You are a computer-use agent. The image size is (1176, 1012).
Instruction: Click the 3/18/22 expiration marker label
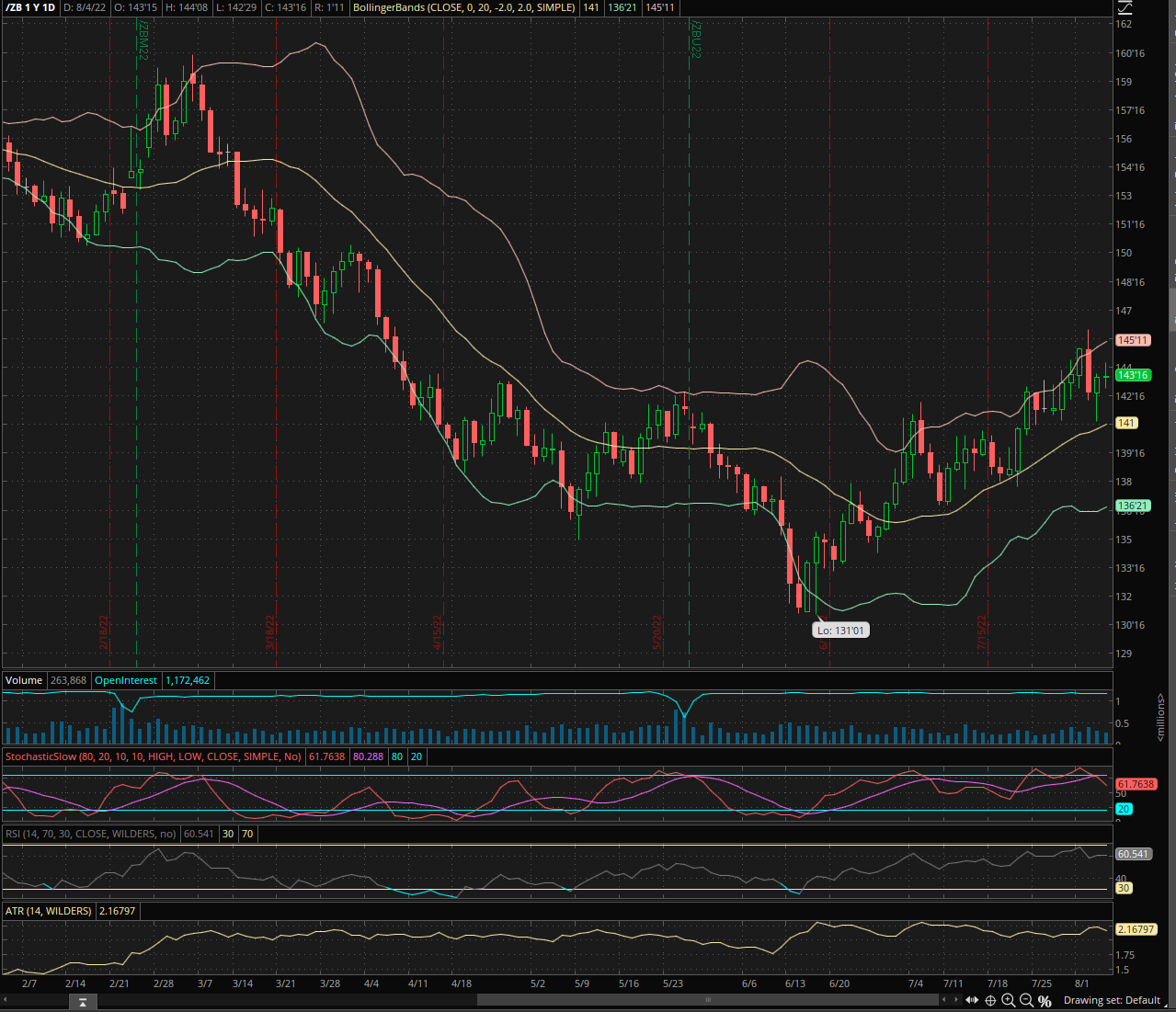(x=271, y=632)
